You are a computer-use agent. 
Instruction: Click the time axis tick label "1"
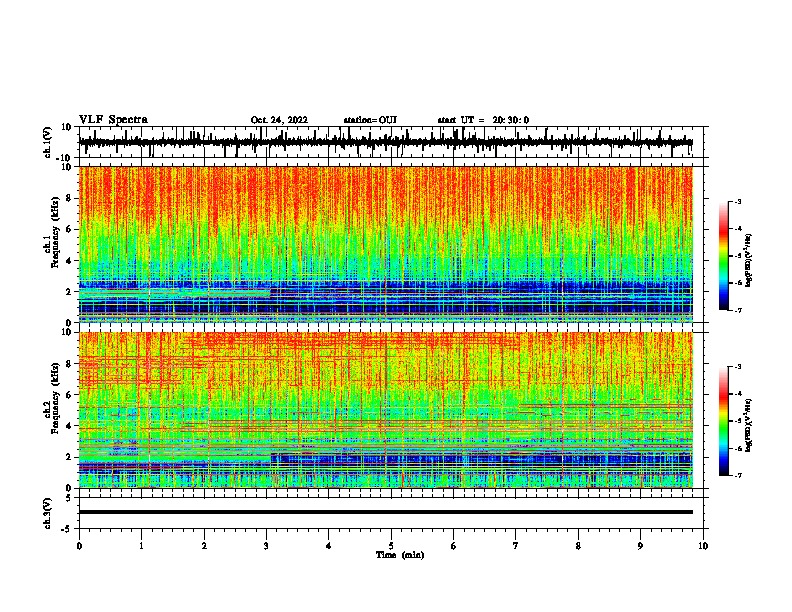[141, 546]
